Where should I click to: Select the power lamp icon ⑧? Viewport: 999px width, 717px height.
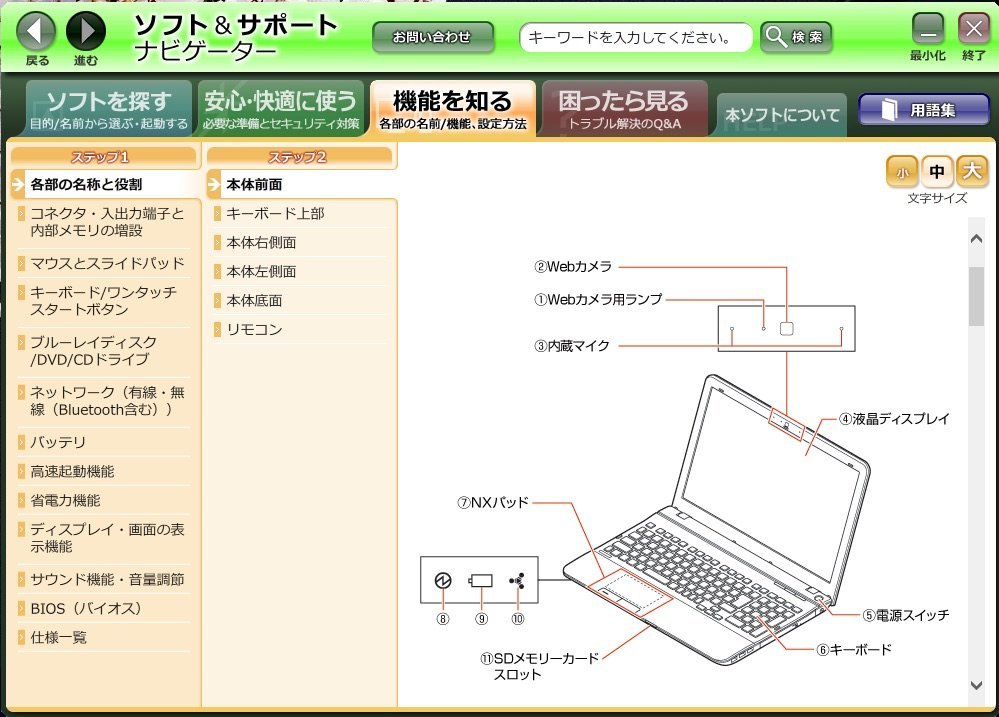click(443, 581)
